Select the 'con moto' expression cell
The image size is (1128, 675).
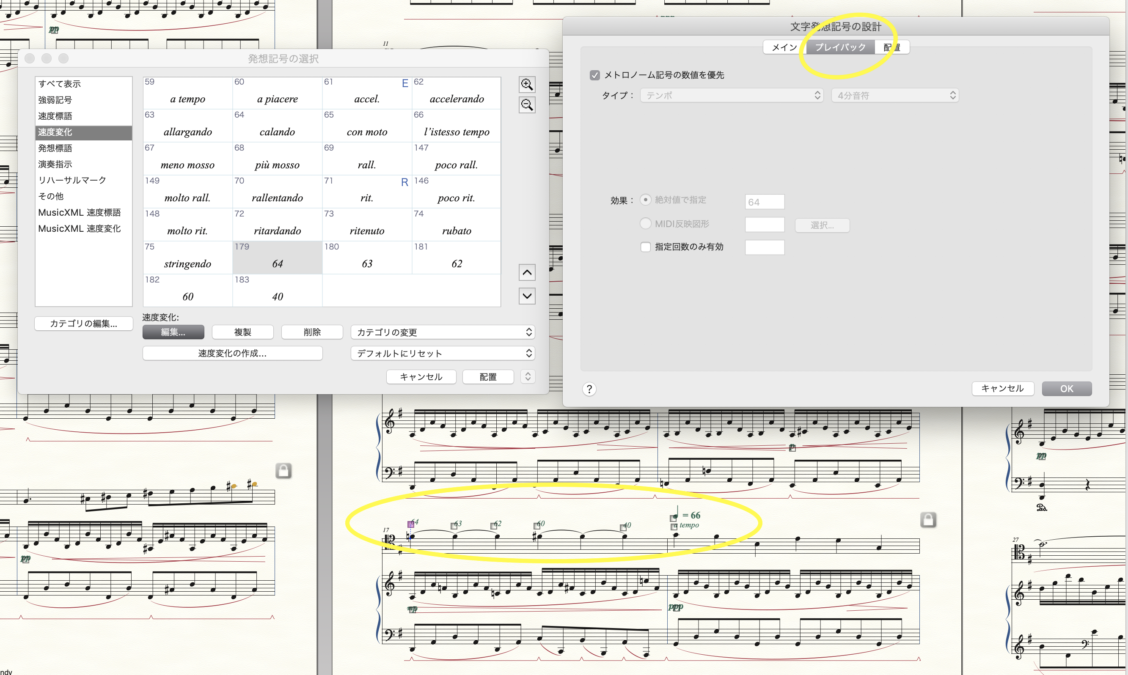(367, 126)
